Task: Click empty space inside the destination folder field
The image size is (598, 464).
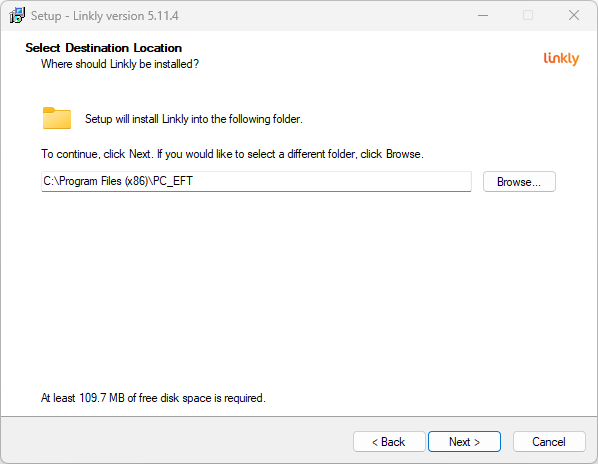Action: click(x=332, y=181)
